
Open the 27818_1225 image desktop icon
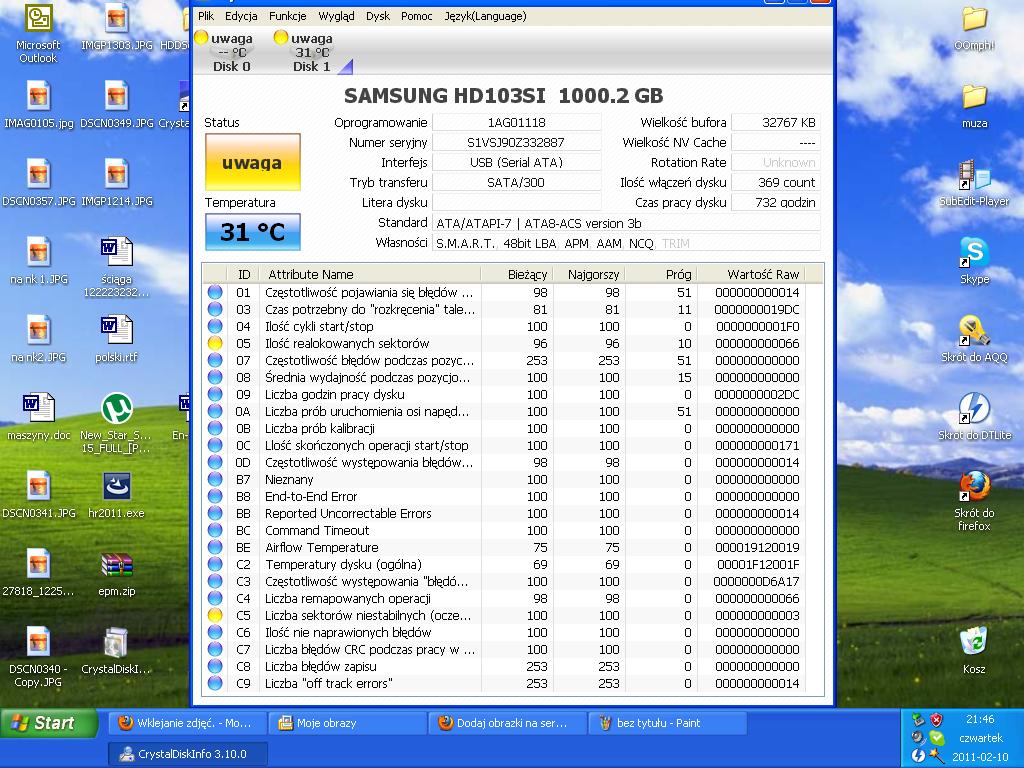point(39,573)
